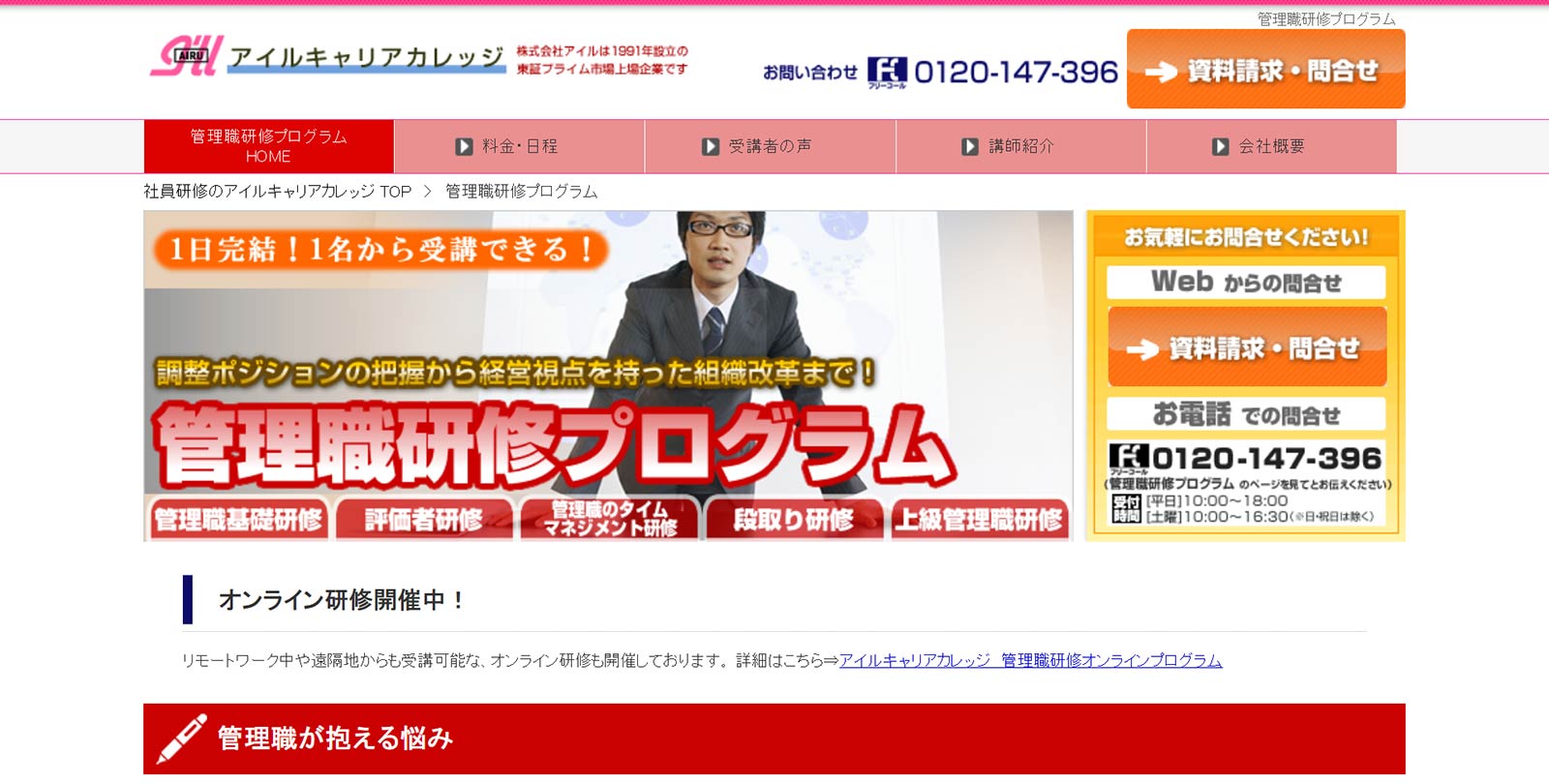The height and width of the screenshot is (784, 1549).
Task: Click the お問い合わせ label in the header
Action: pos(810,73)
